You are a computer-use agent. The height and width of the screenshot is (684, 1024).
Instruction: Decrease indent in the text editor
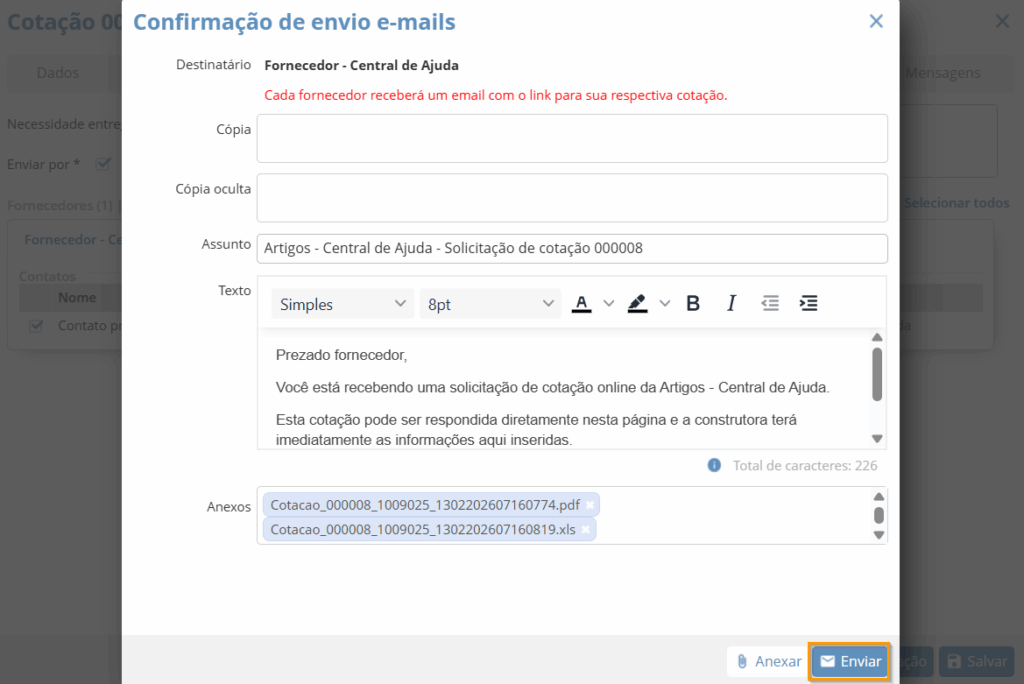pyautogui.click(x=770, y=304)
